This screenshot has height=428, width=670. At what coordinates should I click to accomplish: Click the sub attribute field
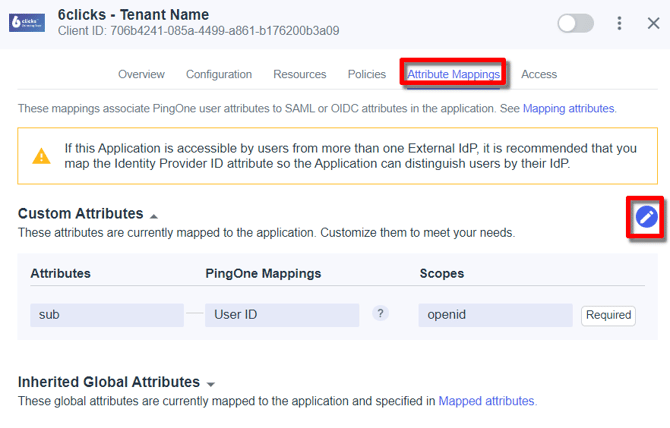pyautogui.click(x=105, y=315)
